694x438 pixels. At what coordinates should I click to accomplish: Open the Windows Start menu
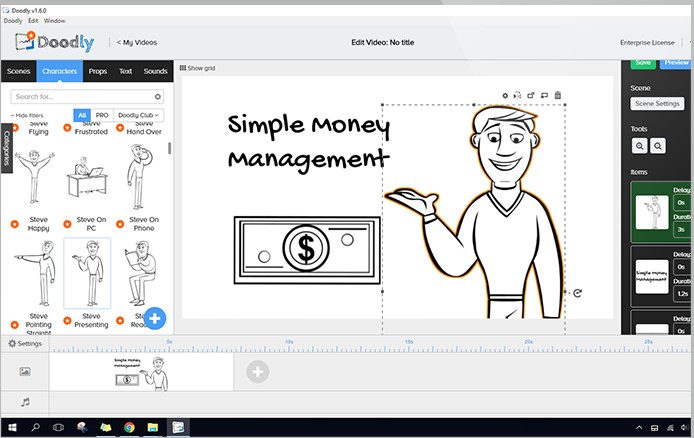(x=12, y=427)
